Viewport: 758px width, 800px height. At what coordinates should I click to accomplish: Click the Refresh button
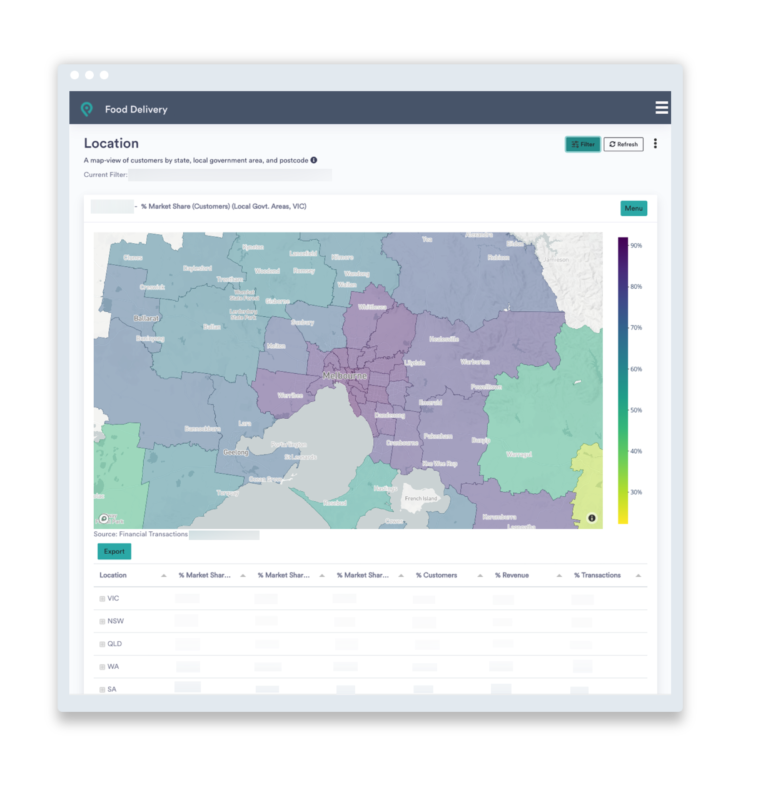[x=623, y=144]
